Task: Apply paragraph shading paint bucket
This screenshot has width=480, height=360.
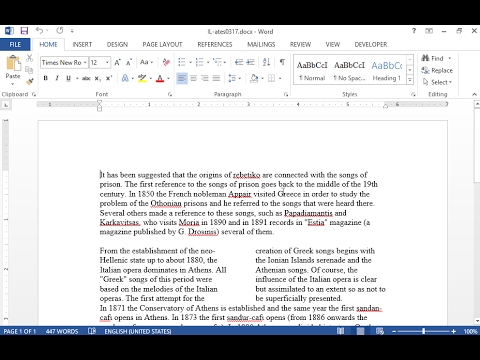Action: tap(254, 78)
